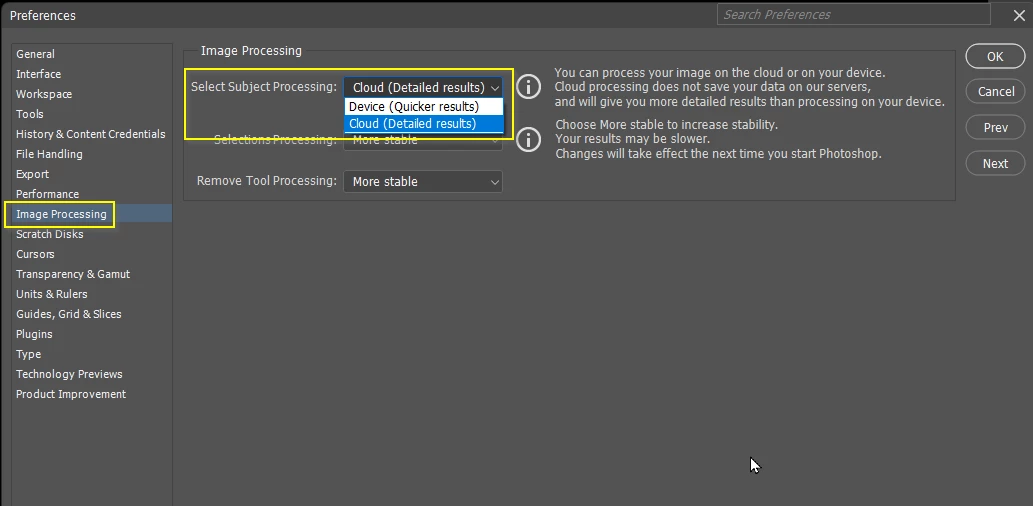This screenshot has height=506, width=1033.
Task: Open Guides, Grid & Slices preferences
Action: [x=69, y=314]
